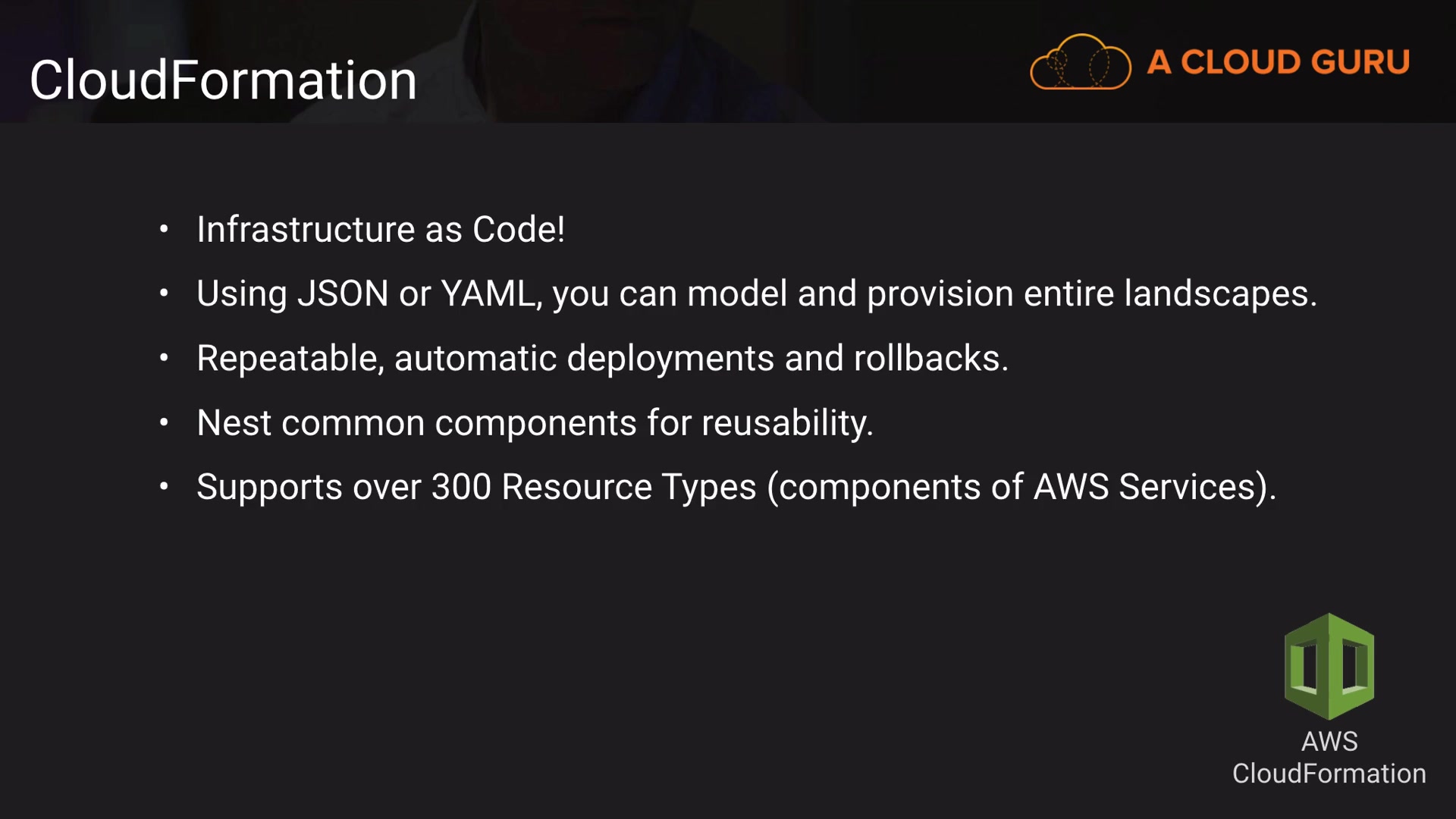The height and width of the screenshot is (819, 1456).
Task: Click the bullet dot before "Repeatable"
Action: click(164, 358)
